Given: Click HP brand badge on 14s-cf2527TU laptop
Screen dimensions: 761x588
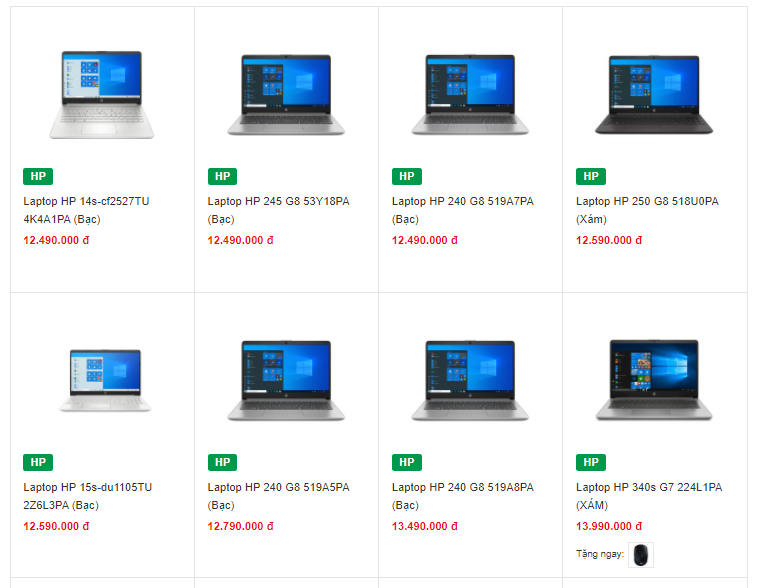Looking at the screenshot, I should (x=38, y=176).
